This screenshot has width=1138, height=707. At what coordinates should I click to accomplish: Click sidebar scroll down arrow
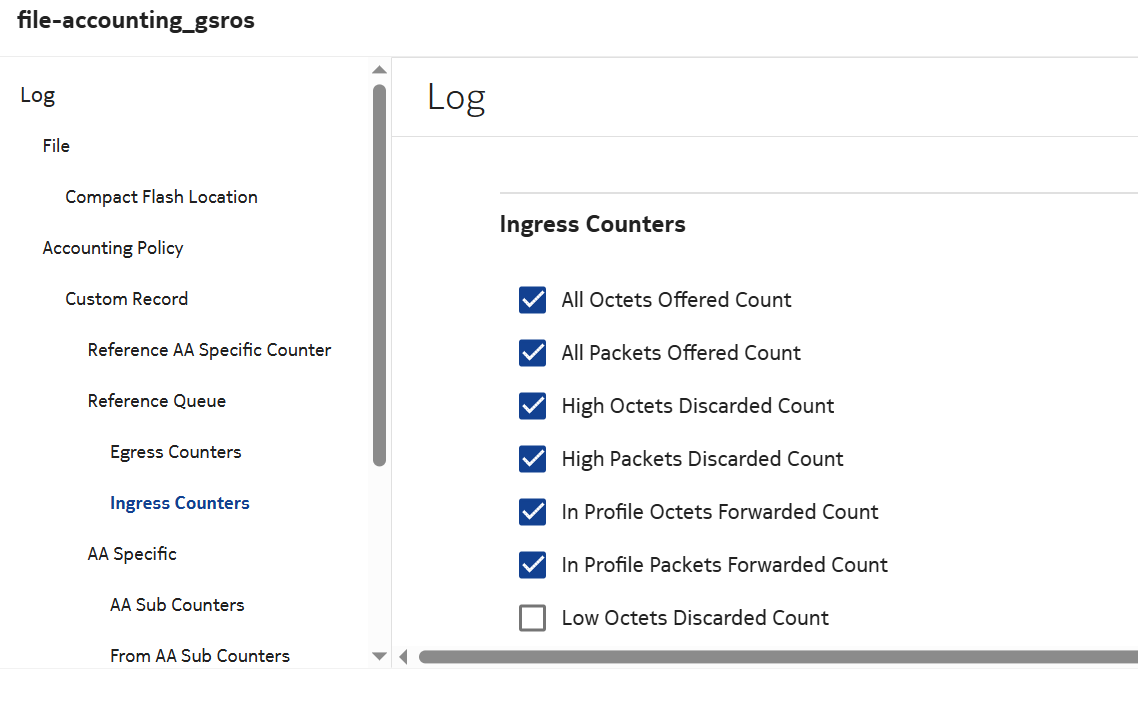[379, 656]
